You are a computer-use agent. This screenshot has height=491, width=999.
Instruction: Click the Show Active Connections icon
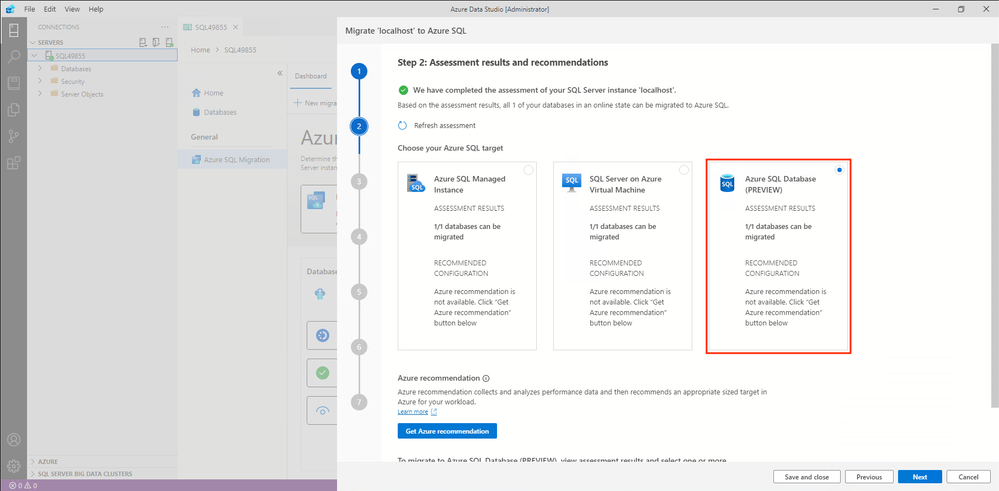[169, 42]
